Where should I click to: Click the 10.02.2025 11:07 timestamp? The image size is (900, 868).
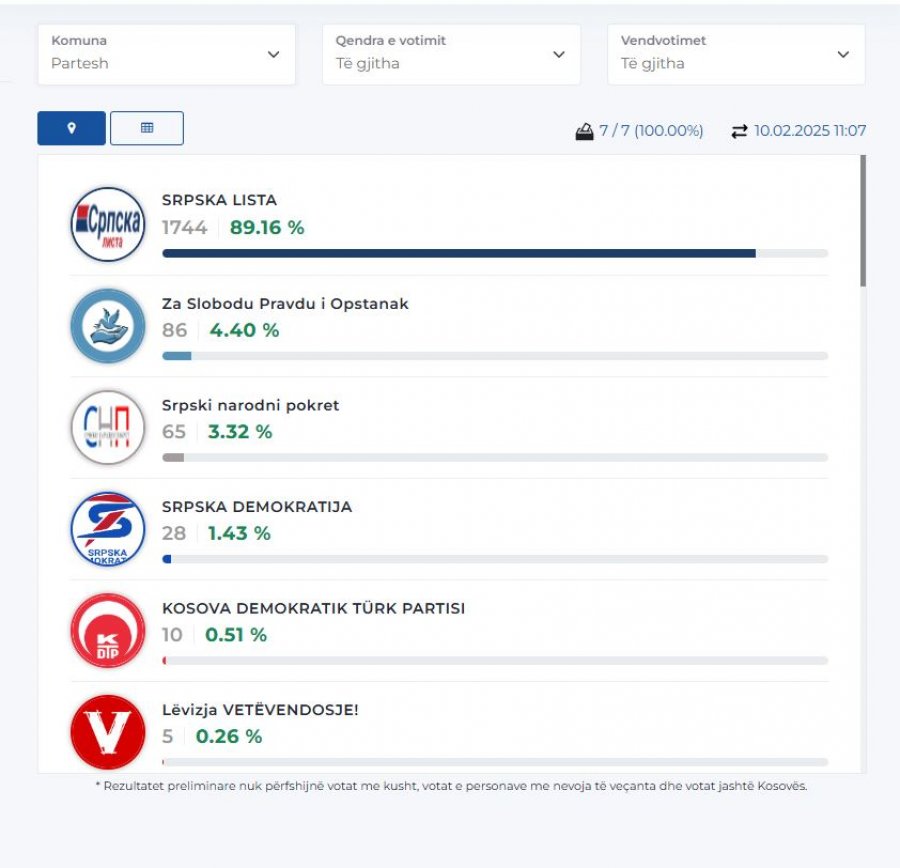pyautogui.click(x=810, y=131)
